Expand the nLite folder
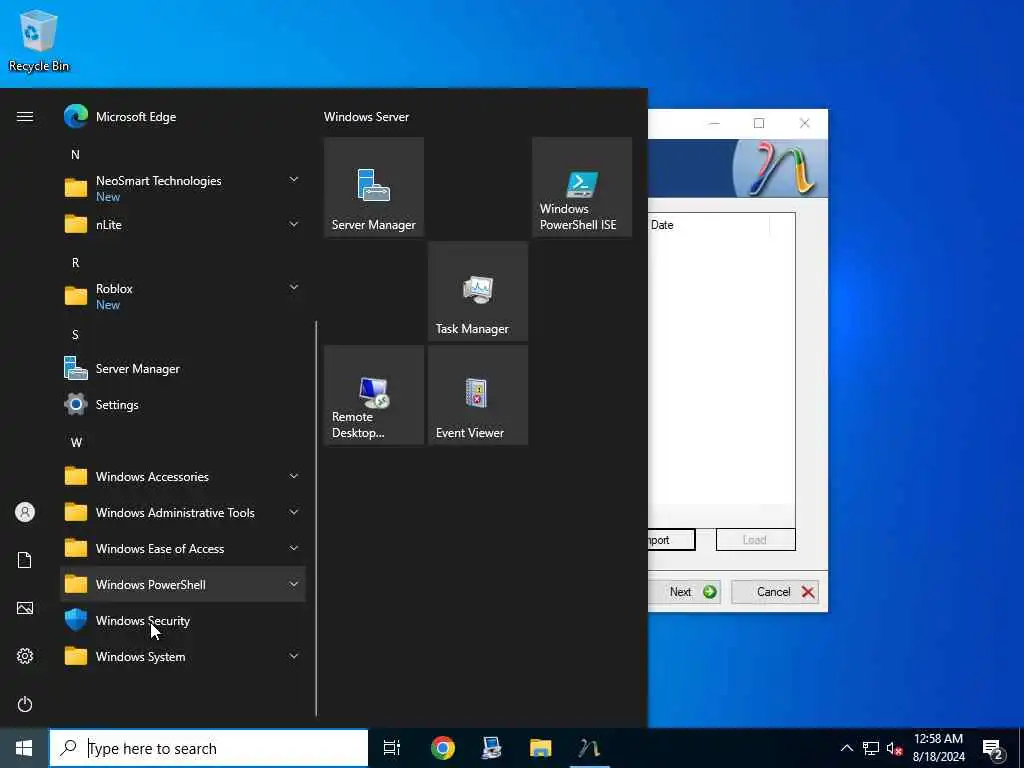 [183, 225]
